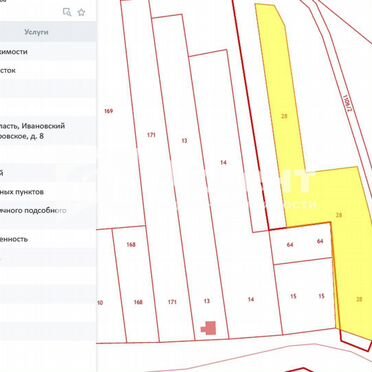Click the 171 label near the bottom road
The width and height of the screenshot is (372, 372).
[x=172, y=302]
